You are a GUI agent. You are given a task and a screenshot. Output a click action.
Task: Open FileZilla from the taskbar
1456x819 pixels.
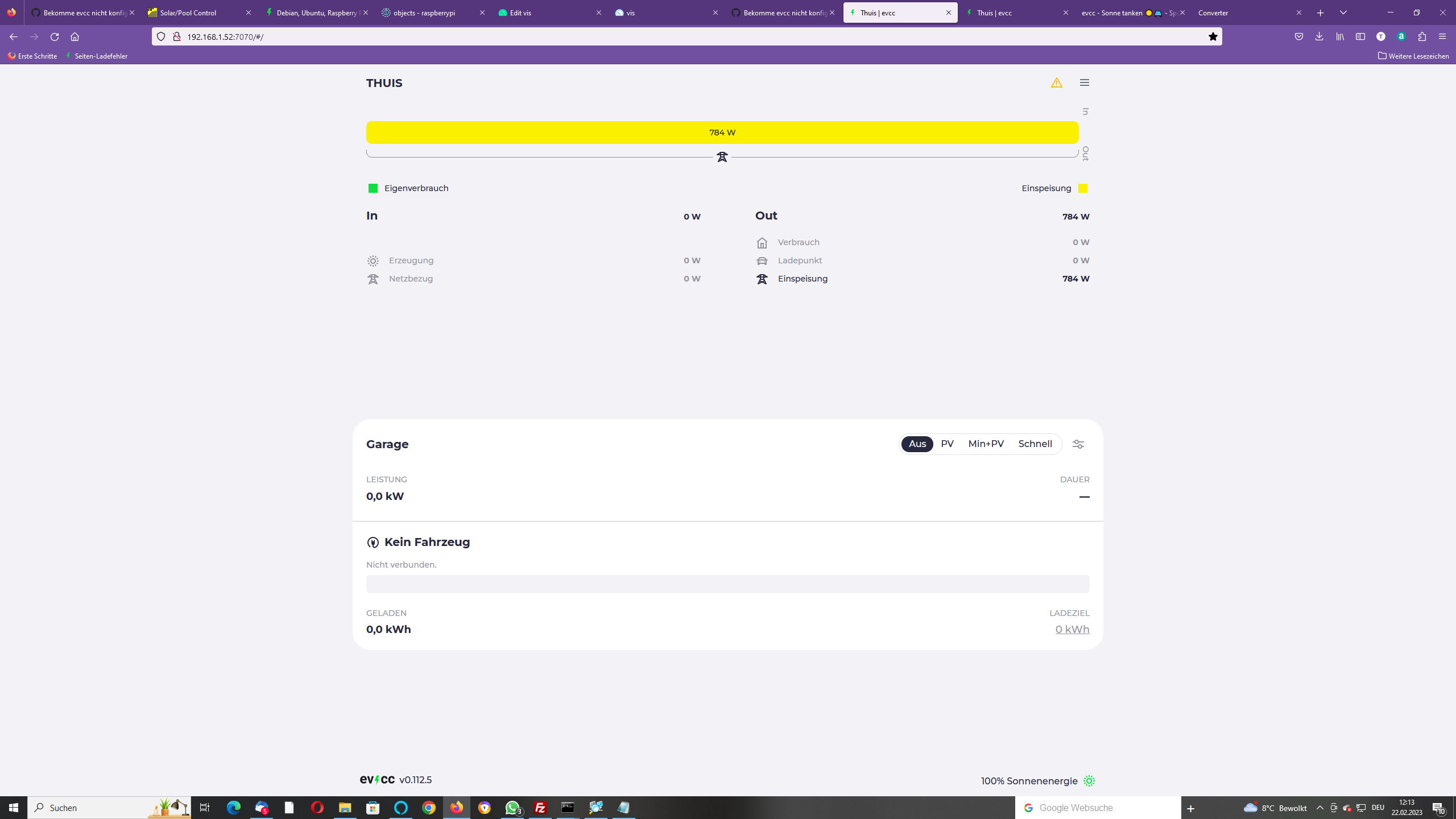click(540, 808)
